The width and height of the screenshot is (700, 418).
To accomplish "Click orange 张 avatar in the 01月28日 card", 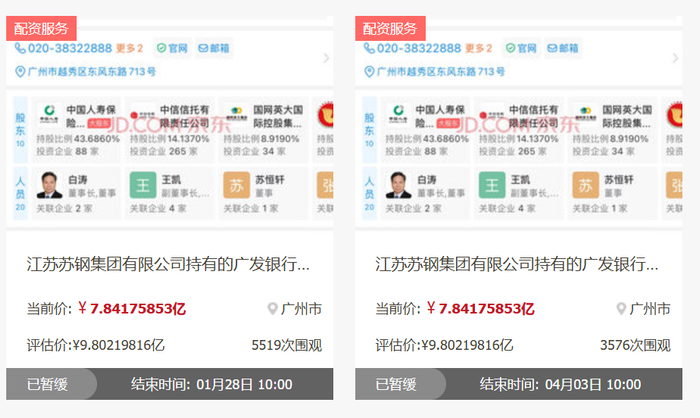I will pos(325,185).
